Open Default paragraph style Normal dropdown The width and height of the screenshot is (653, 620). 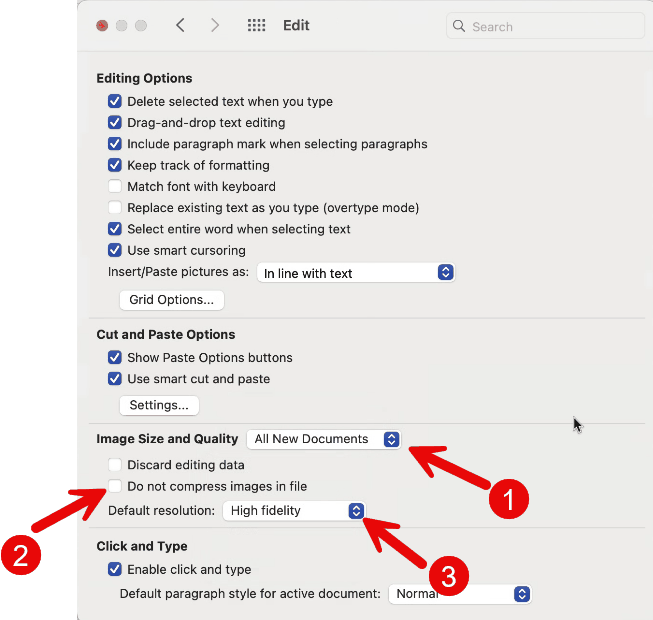point(460,594)
